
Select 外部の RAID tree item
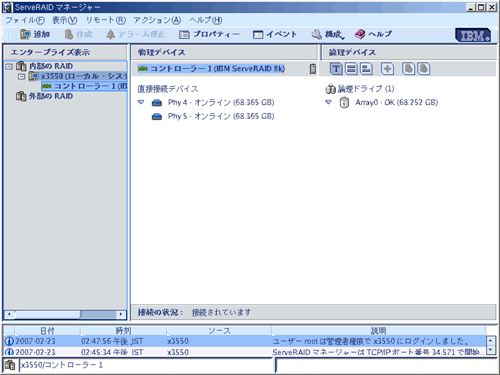click(x=51, y=96)
